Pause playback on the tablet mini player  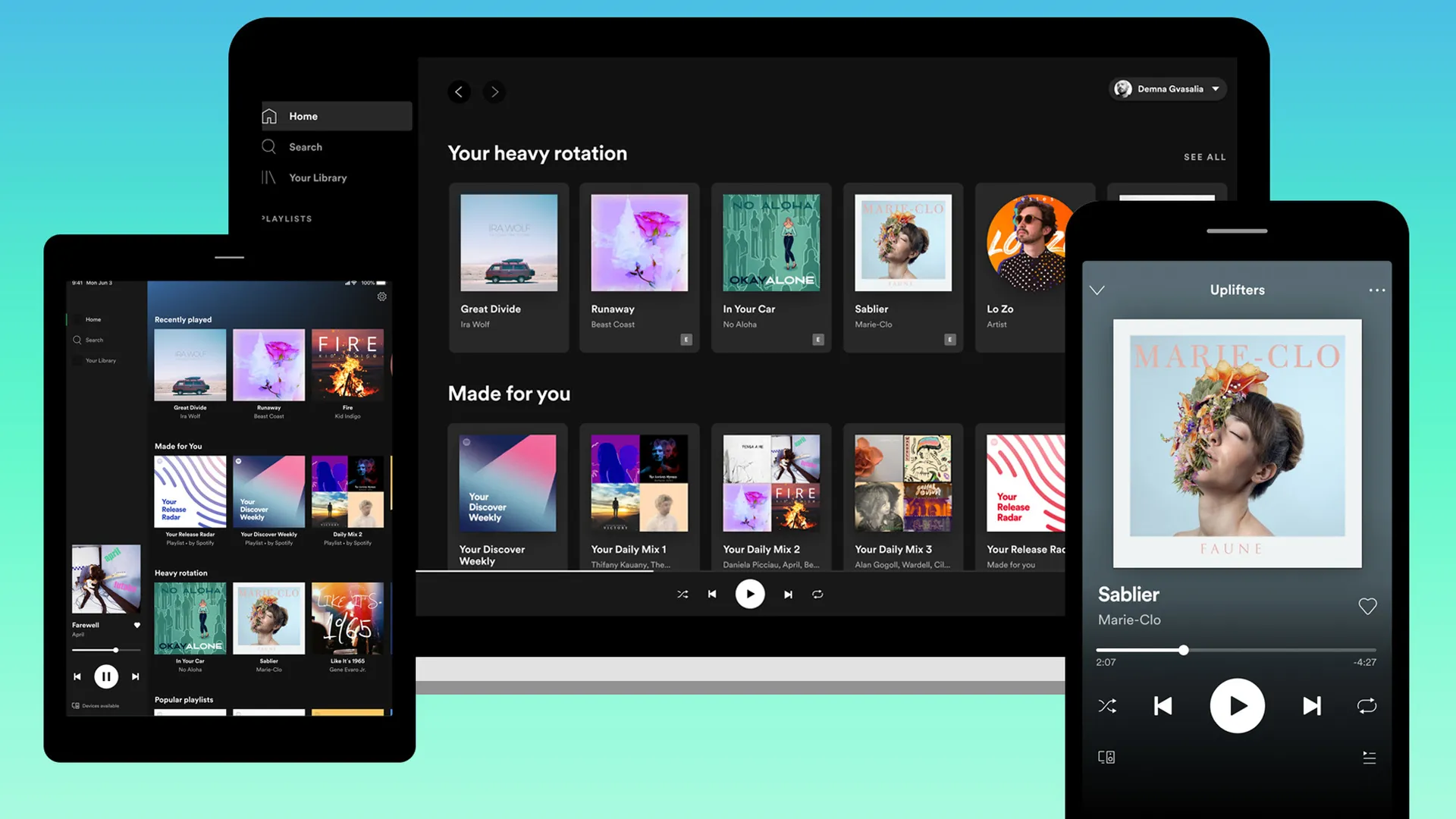pos(106,676)
